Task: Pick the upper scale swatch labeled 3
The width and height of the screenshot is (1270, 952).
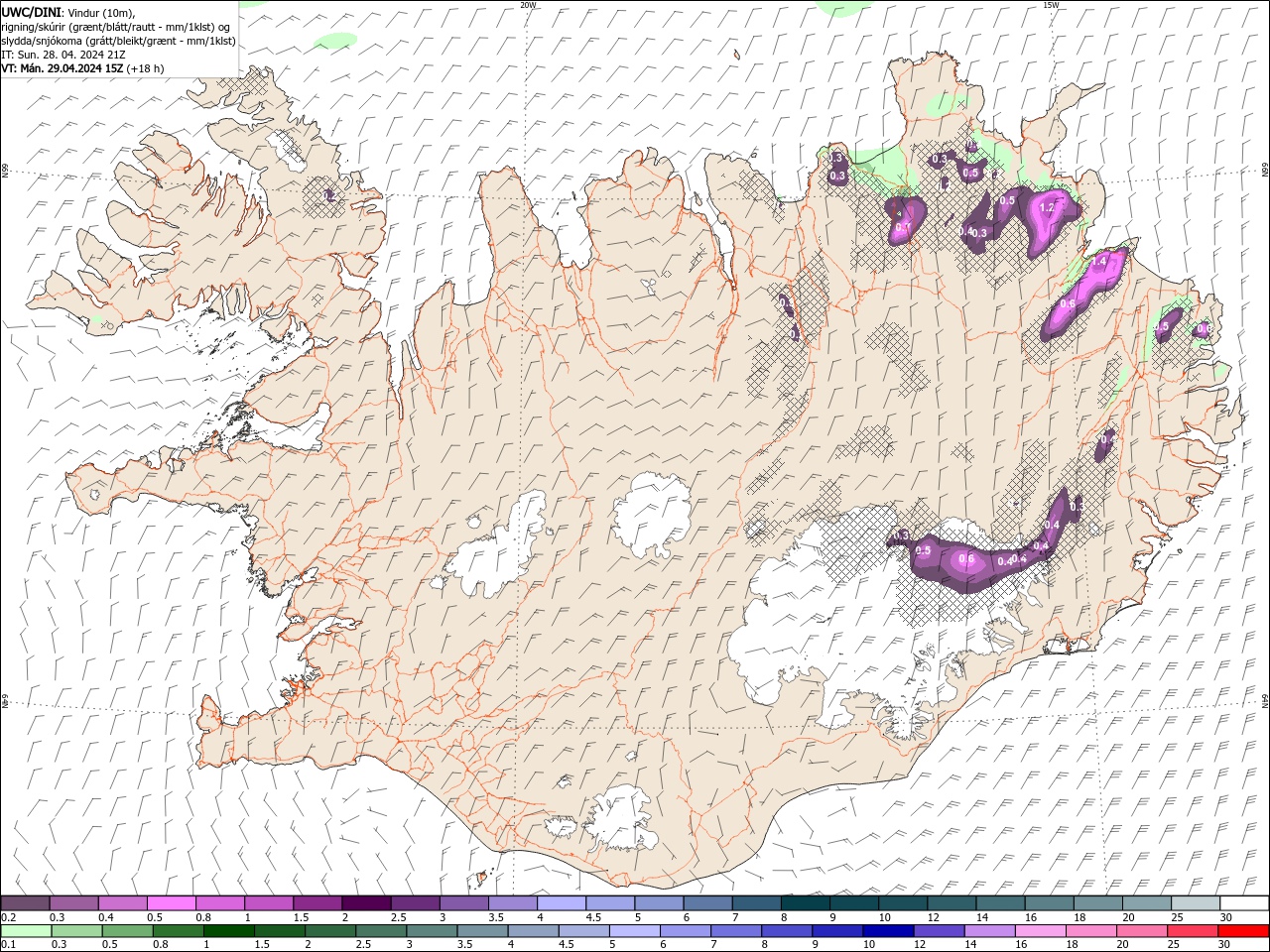Action: tap(463, 902)
